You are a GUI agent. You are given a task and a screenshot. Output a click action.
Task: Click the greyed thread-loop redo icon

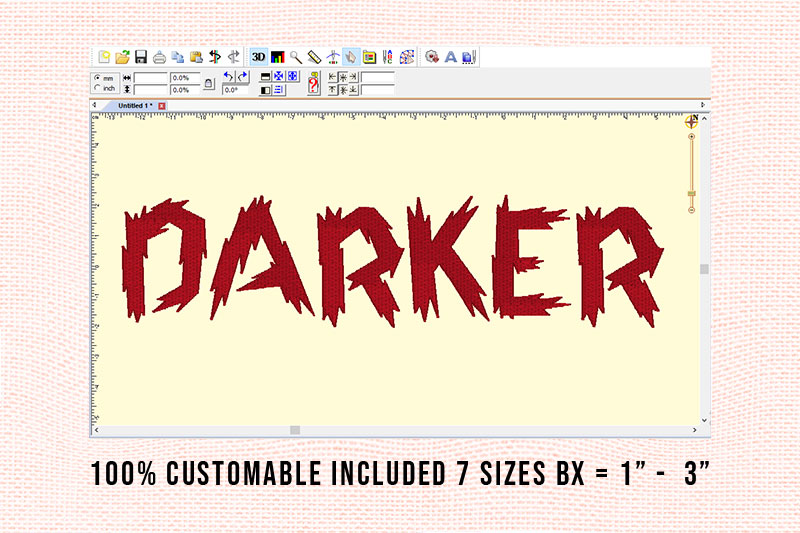point(234,57)
